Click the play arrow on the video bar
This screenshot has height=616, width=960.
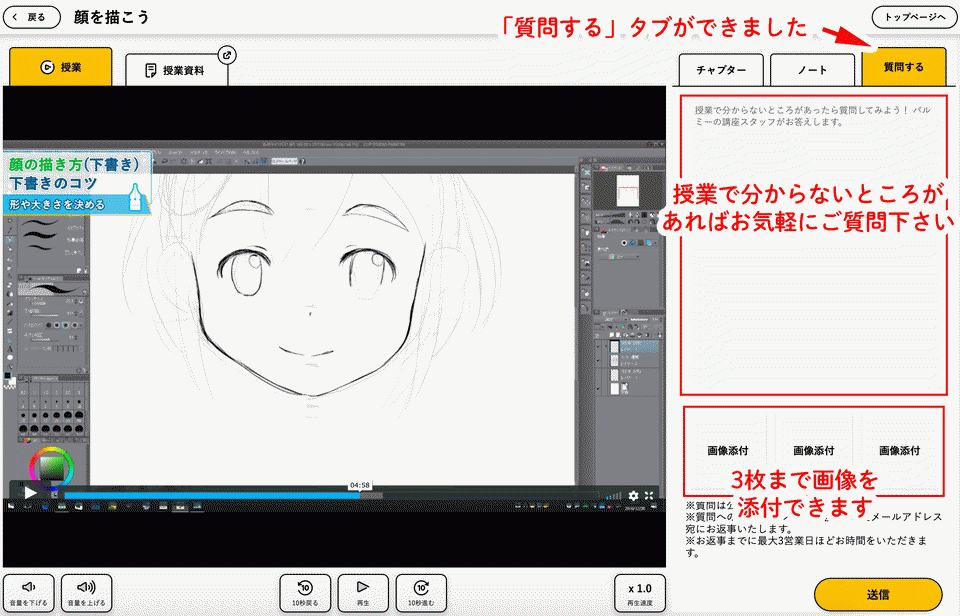coord(30,493)
